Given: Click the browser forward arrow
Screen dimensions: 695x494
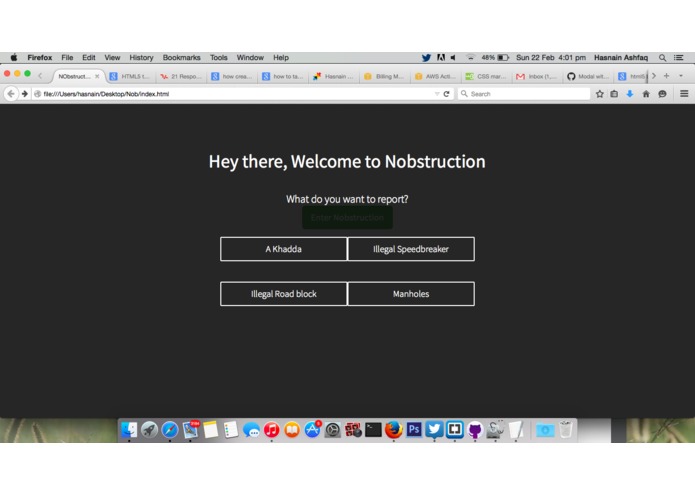Looking at the screenshot, I should (x=25, y=94).
